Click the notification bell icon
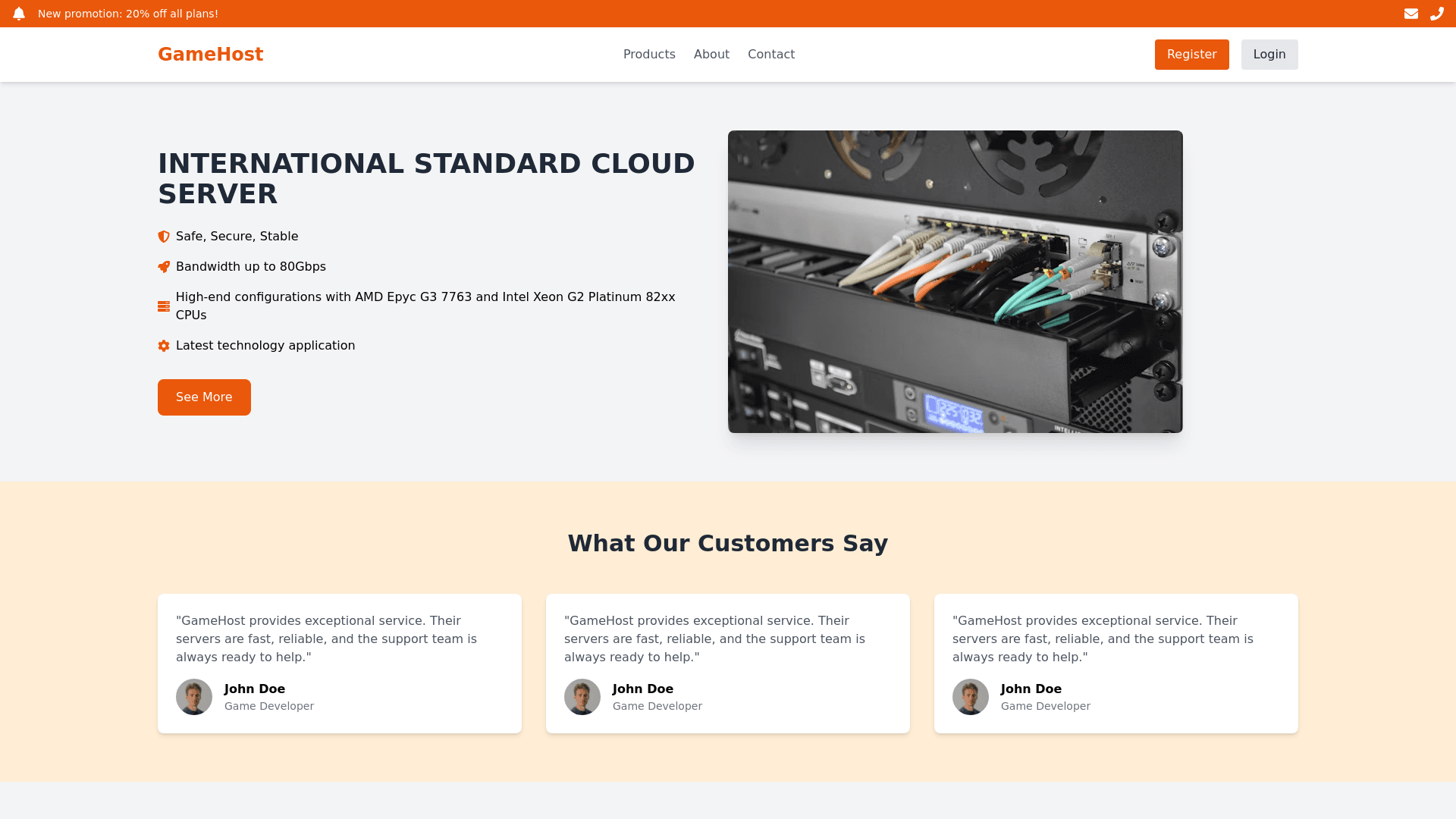The width and height of the screenshot is (1456, 819). click(x=19, y=14)
